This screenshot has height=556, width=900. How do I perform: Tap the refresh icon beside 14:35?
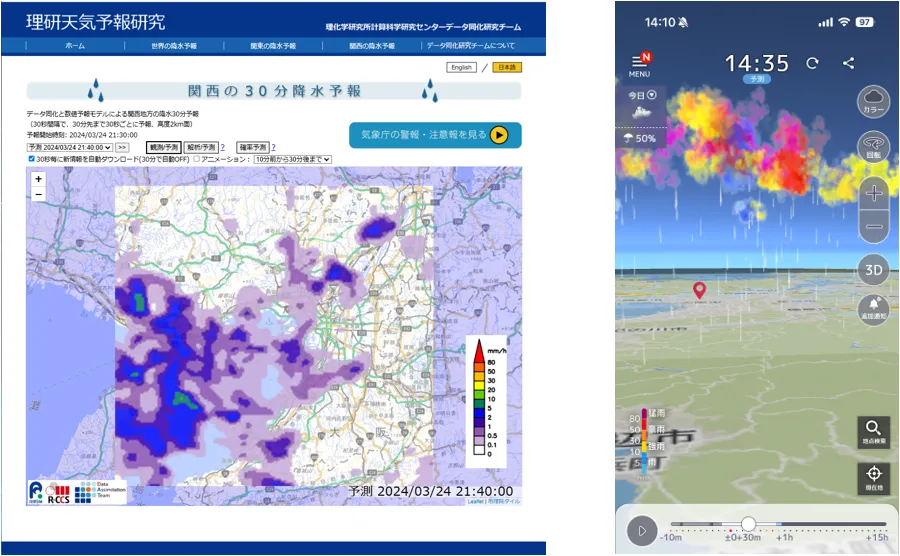tap(812, 63)
